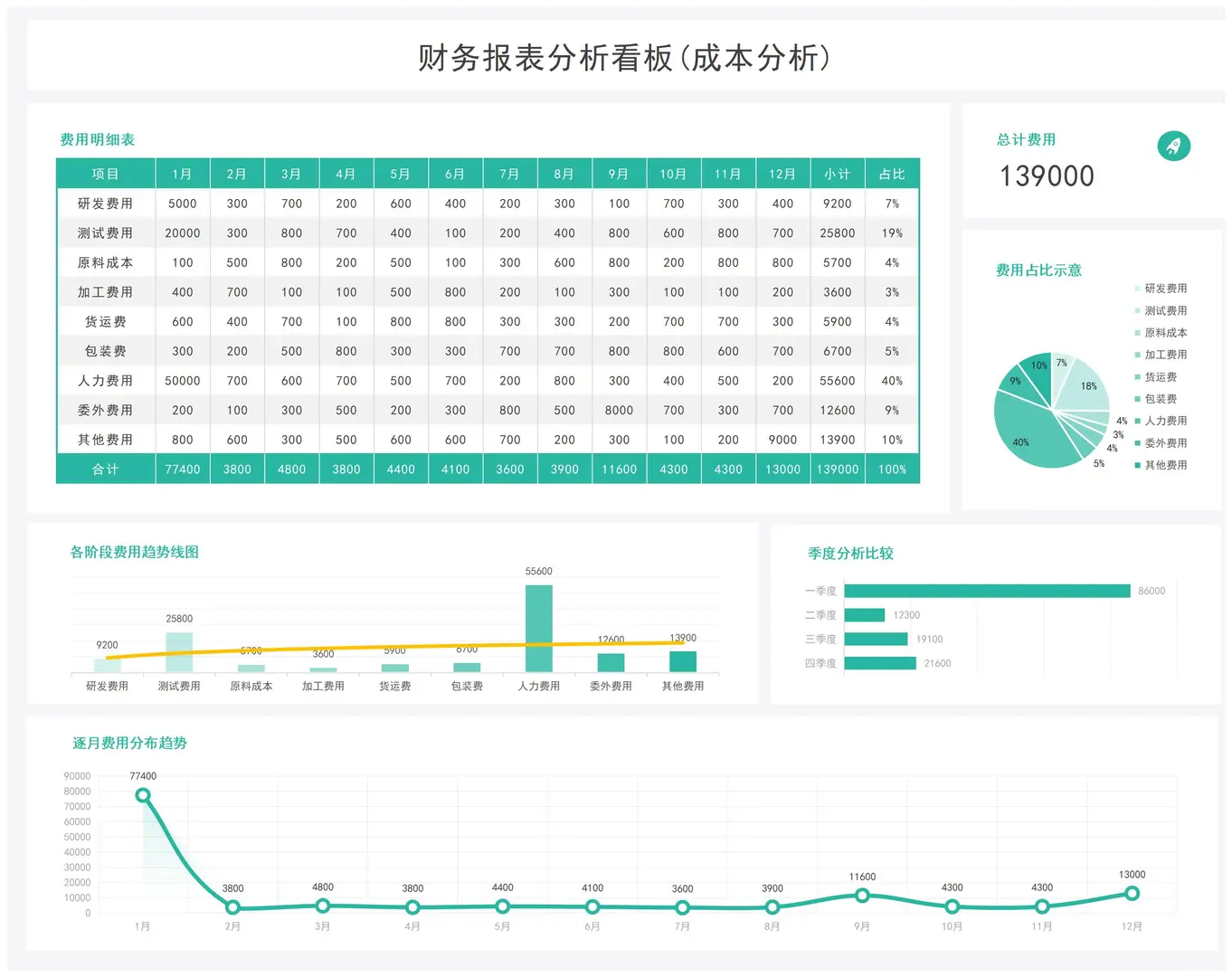Select the 合计 row label
Viewport: 1232px width, 977px height.
tap(106, 470)
